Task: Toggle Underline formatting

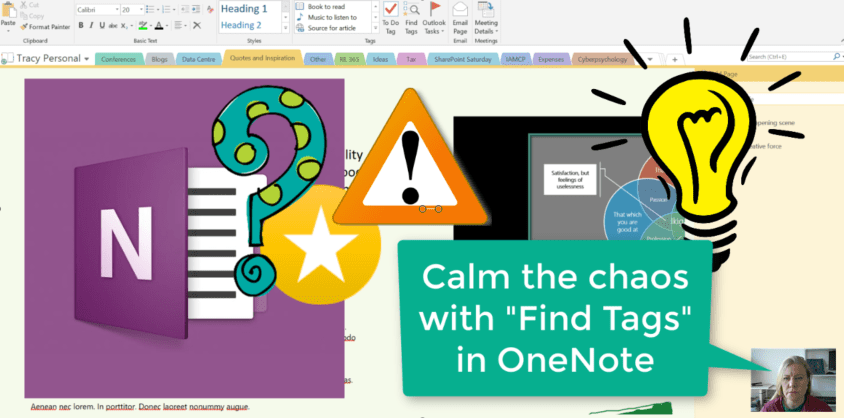Action: [101, 25]
